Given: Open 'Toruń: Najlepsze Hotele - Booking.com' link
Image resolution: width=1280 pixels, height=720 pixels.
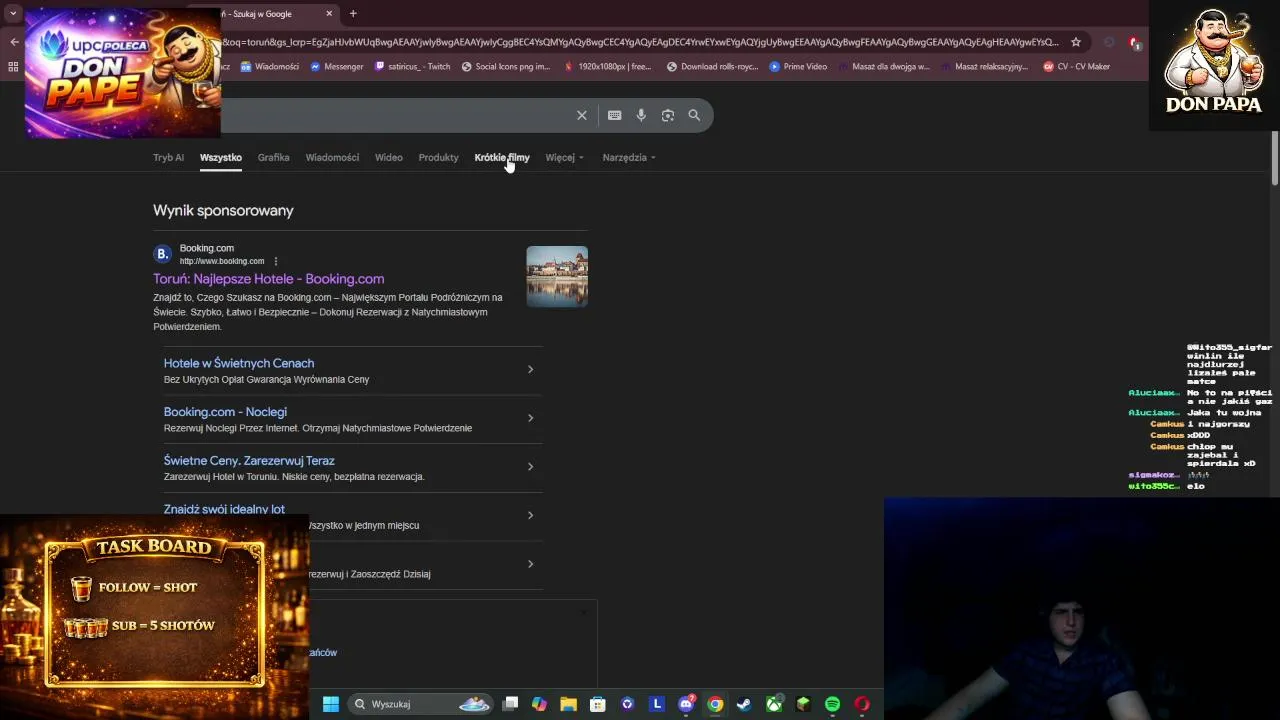Looking at the screenshot, I should [x=268, y=279].
